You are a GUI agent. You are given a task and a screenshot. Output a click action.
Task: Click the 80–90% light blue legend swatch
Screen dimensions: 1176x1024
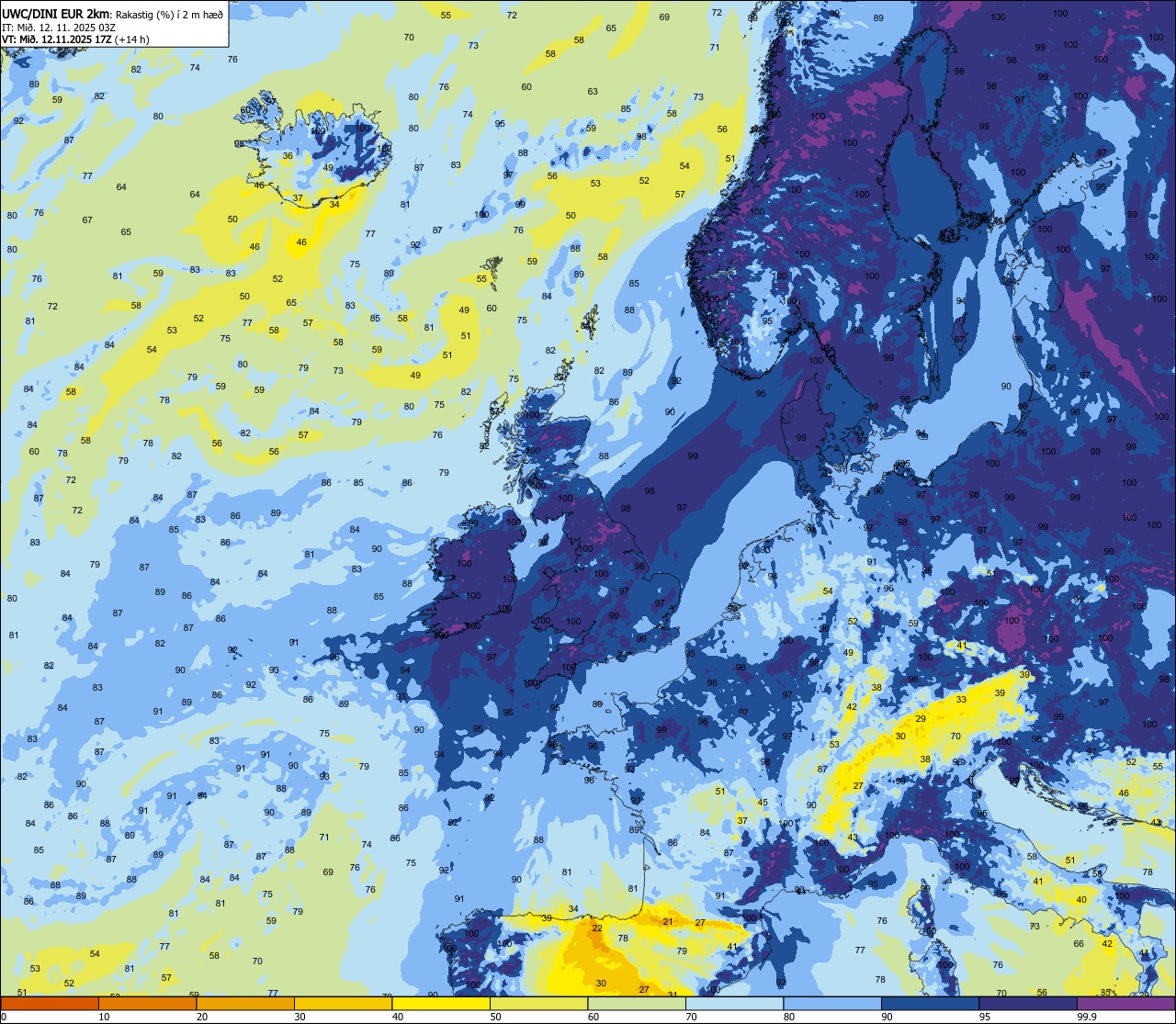(x=832, y=1004)
